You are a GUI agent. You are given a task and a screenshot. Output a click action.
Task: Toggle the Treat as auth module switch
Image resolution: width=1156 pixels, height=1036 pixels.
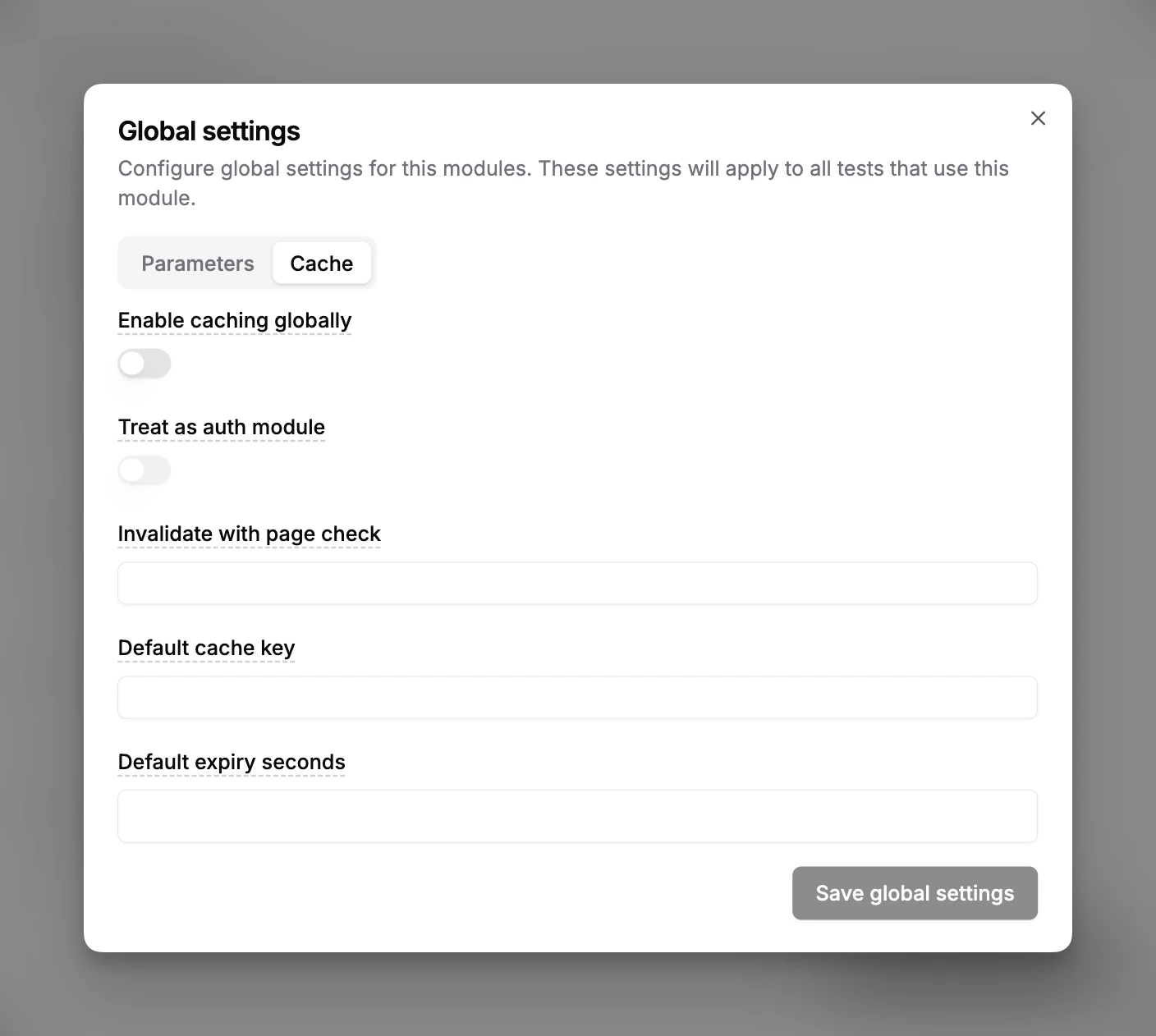(144, 470)
